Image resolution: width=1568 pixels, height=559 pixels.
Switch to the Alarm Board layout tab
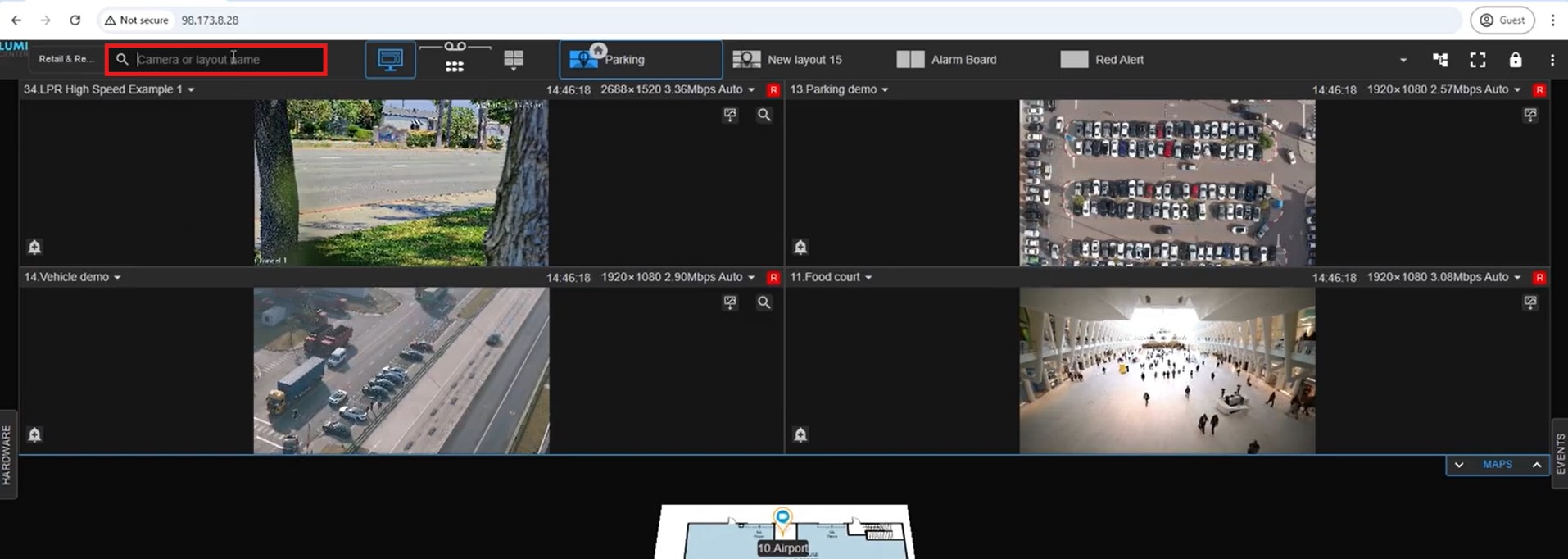click(x=947, y=60)
